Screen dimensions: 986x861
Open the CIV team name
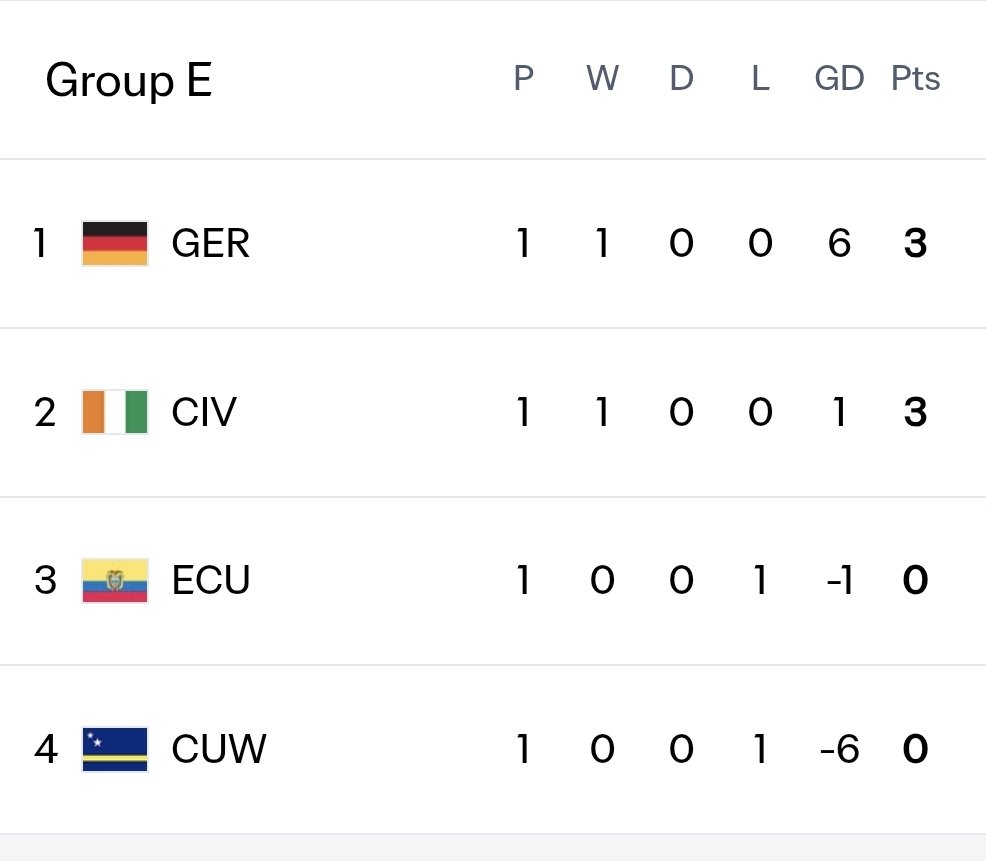point(204,412)
